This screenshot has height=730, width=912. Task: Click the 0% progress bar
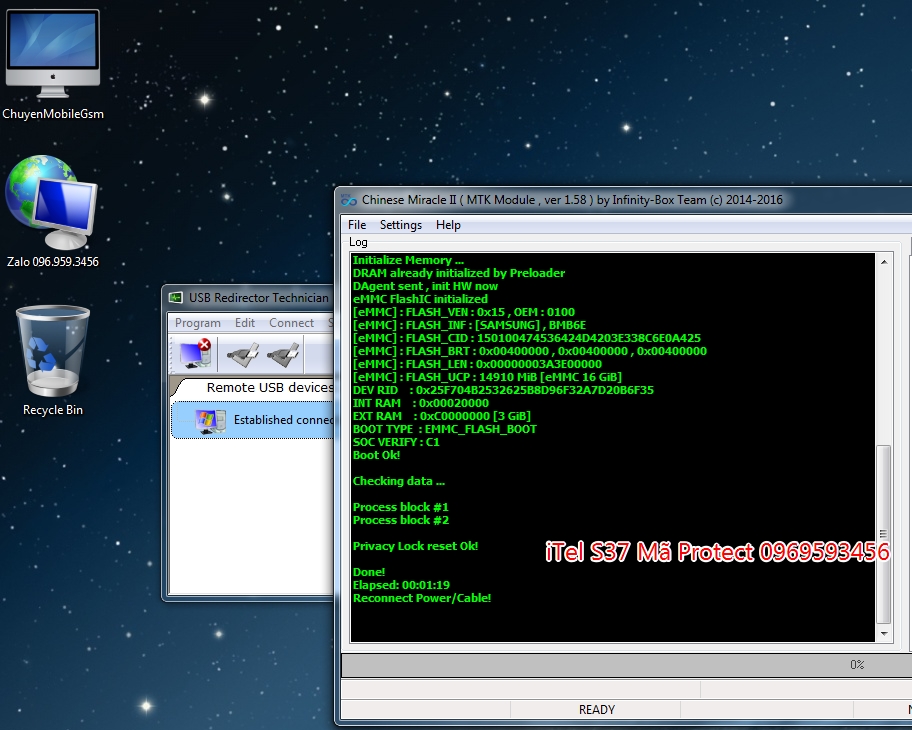626,665
